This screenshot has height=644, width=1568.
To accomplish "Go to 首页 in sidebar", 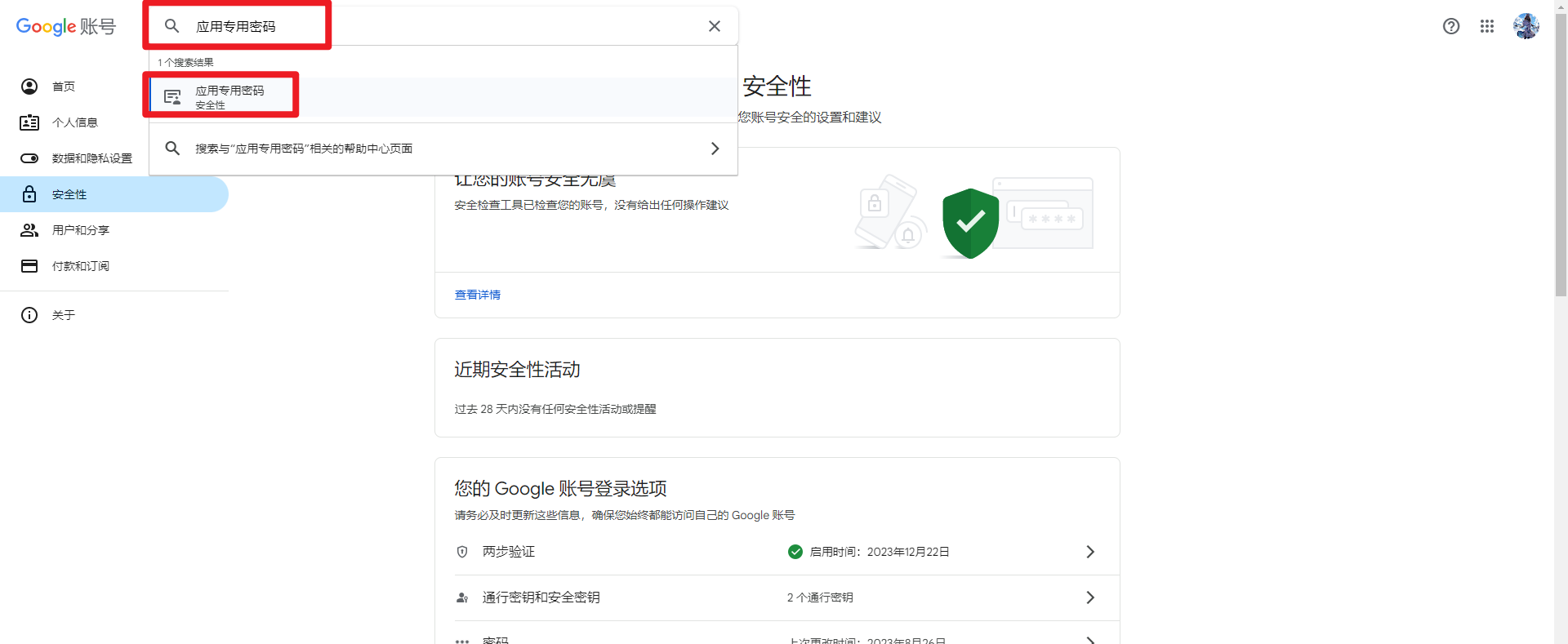I will click(x=114, y=87).
